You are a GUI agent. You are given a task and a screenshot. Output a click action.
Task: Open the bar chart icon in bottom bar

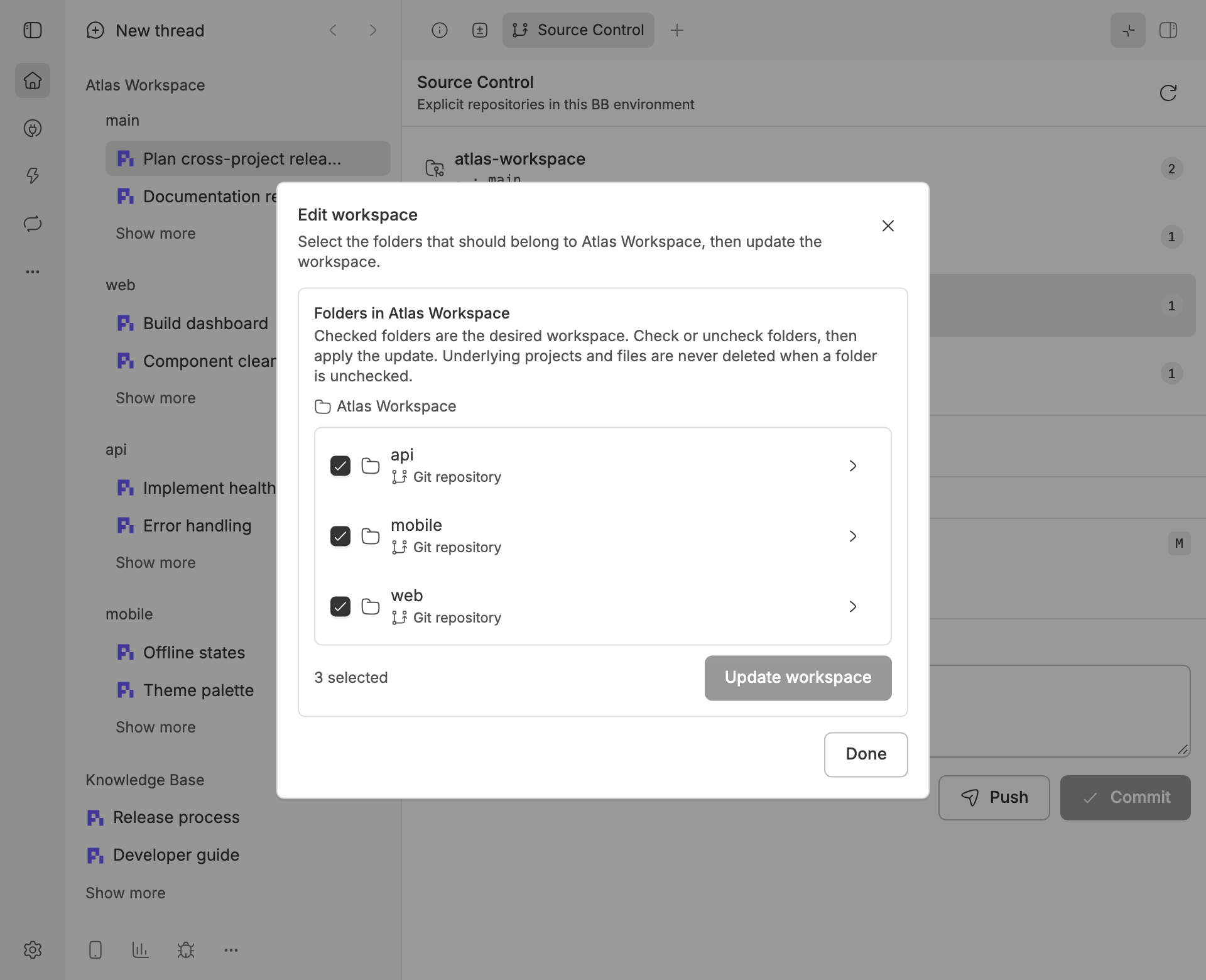(141, 950)
